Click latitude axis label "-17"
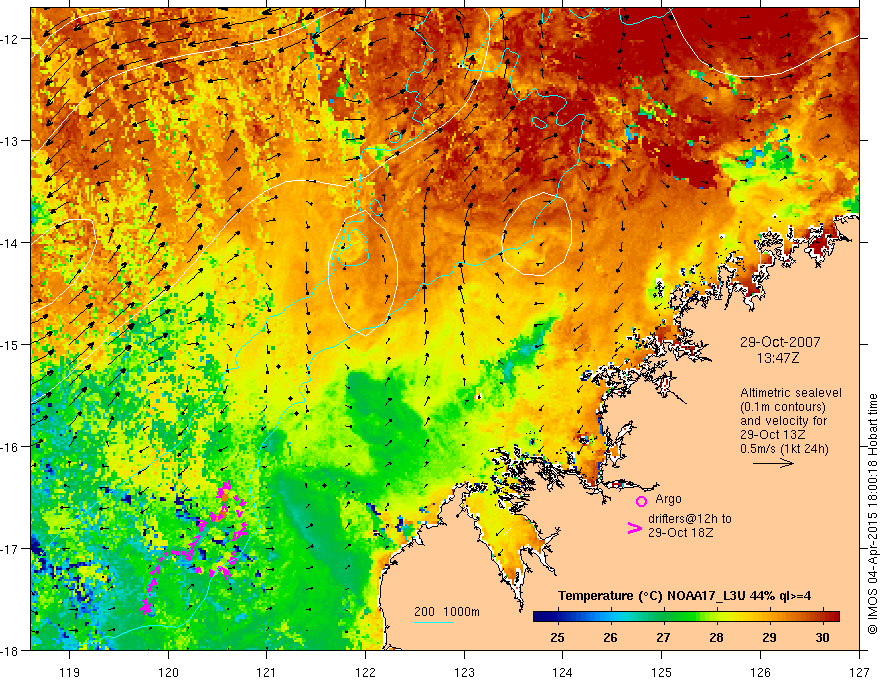This screenshot has height=680, width=880. pos(11,549)
